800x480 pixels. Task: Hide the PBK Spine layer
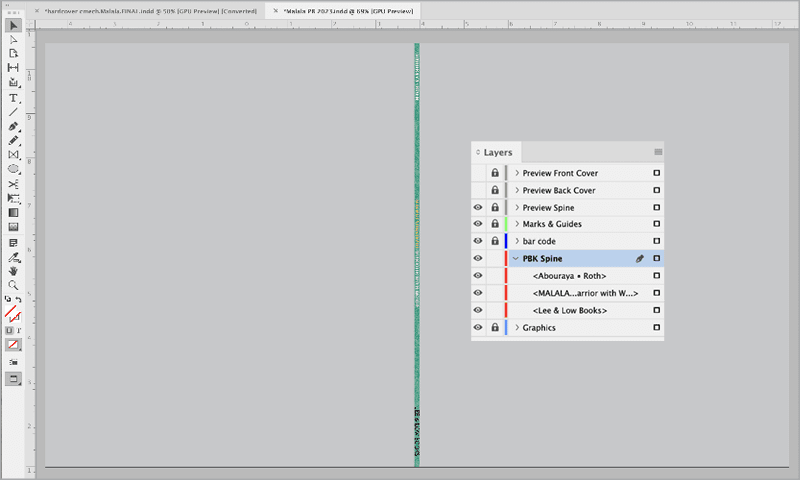(478, 258)
